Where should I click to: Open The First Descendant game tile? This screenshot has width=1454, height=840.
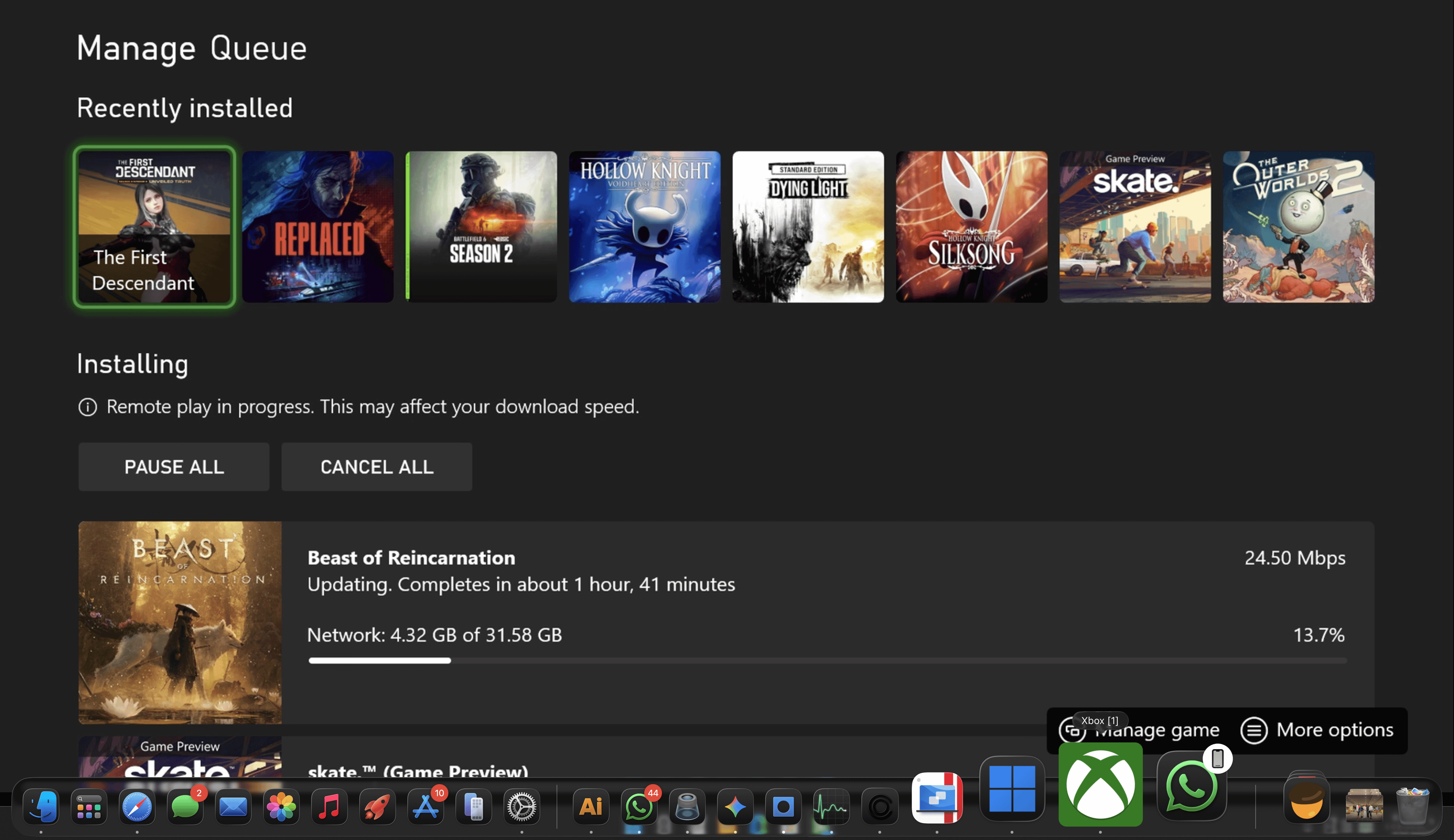click(x=154, y=227)
